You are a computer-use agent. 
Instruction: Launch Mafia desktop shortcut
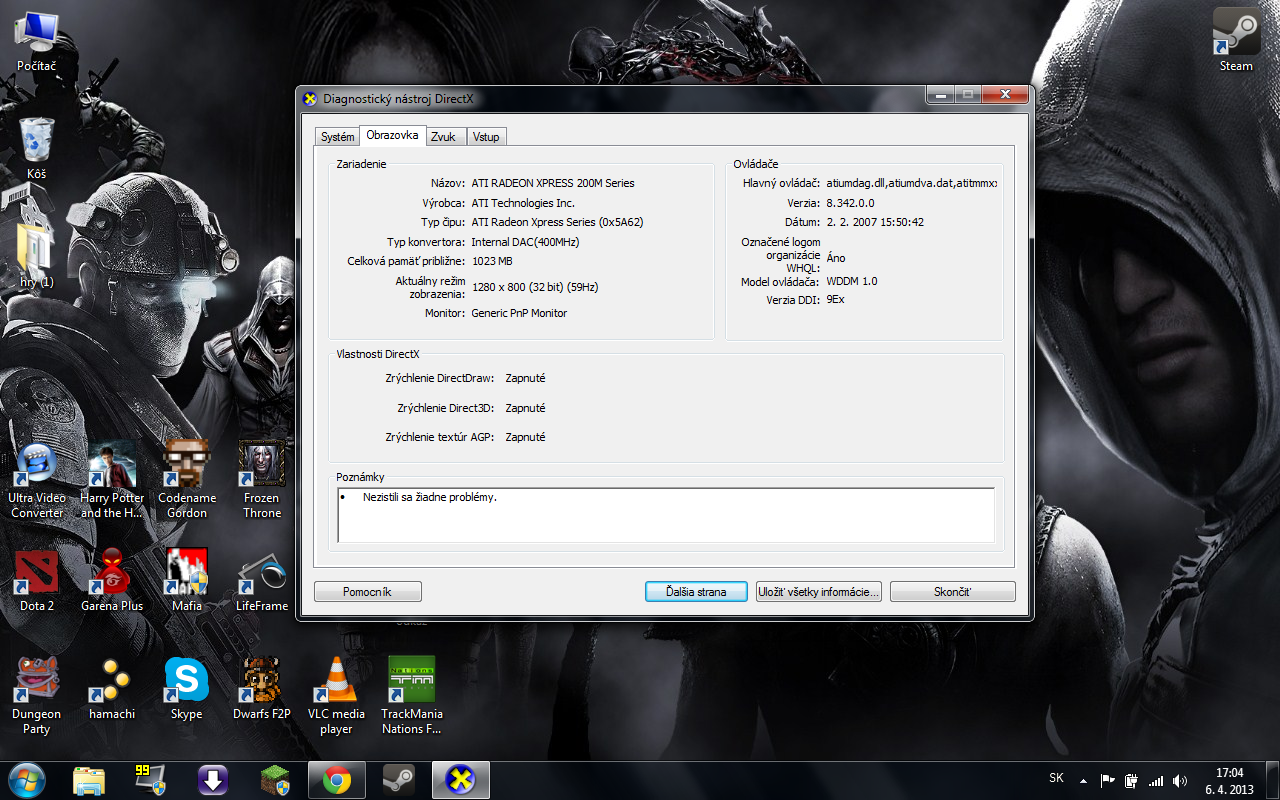pos(187,580)
